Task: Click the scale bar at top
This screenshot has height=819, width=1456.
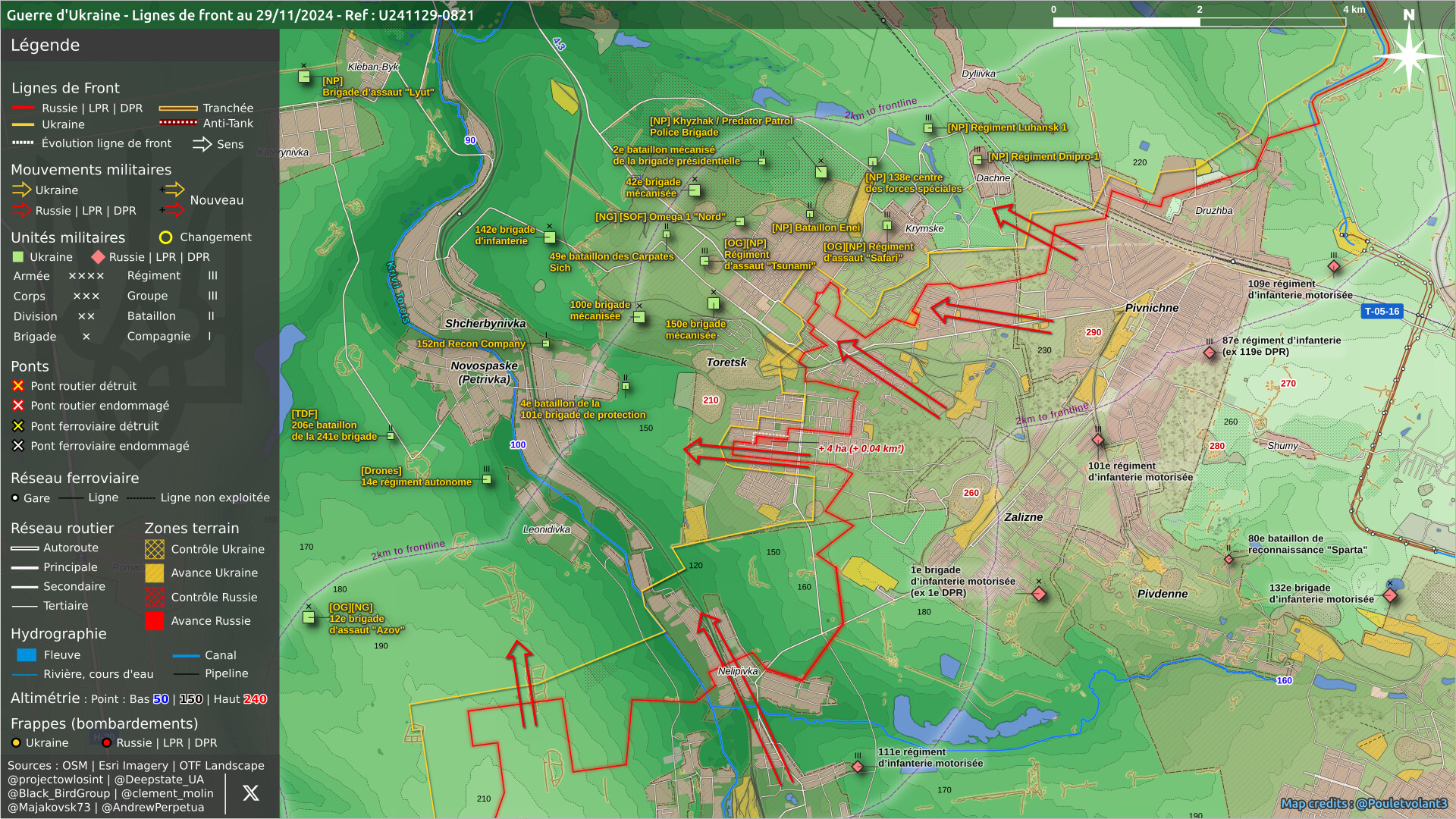Action: coord(1198,22)
